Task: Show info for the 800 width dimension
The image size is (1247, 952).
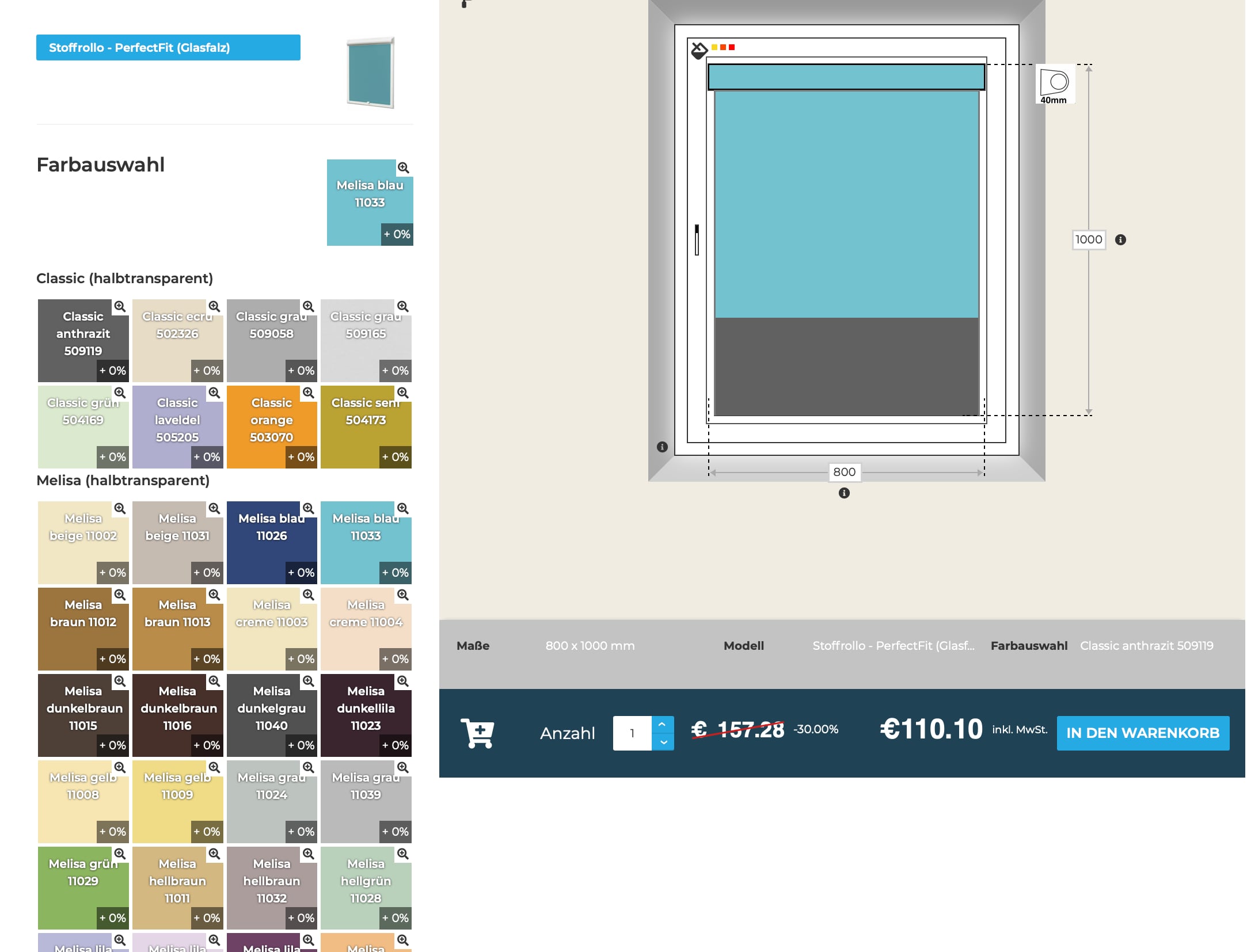Action: coord(844,493)
